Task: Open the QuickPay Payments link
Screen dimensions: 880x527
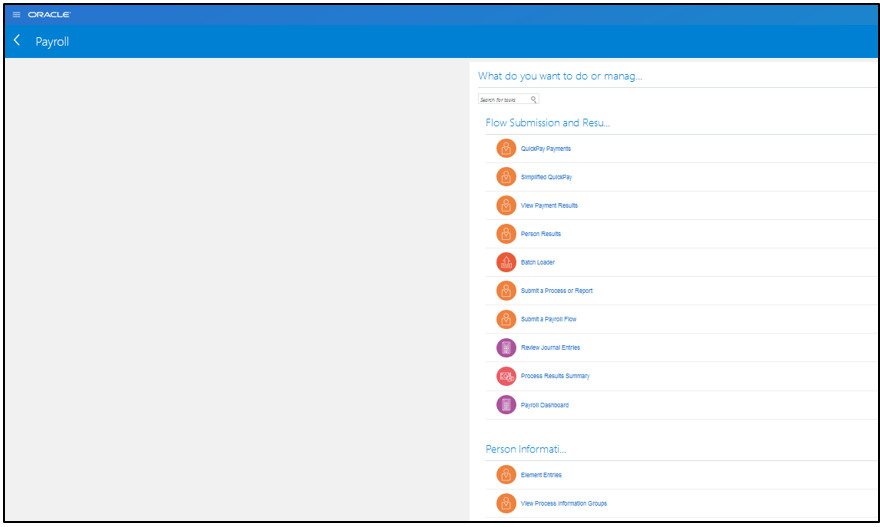Action: (x=546, y=149)
